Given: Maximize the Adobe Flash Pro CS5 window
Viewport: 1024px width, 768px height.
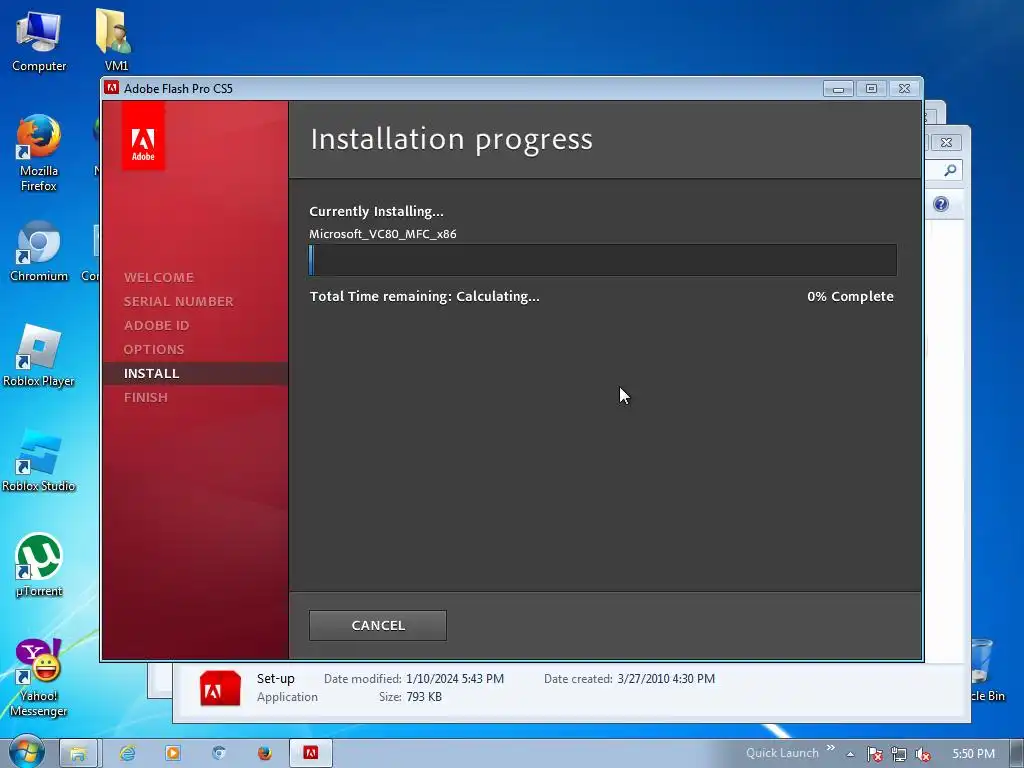Looking at the screenshot, I should [x=871, y=88].
